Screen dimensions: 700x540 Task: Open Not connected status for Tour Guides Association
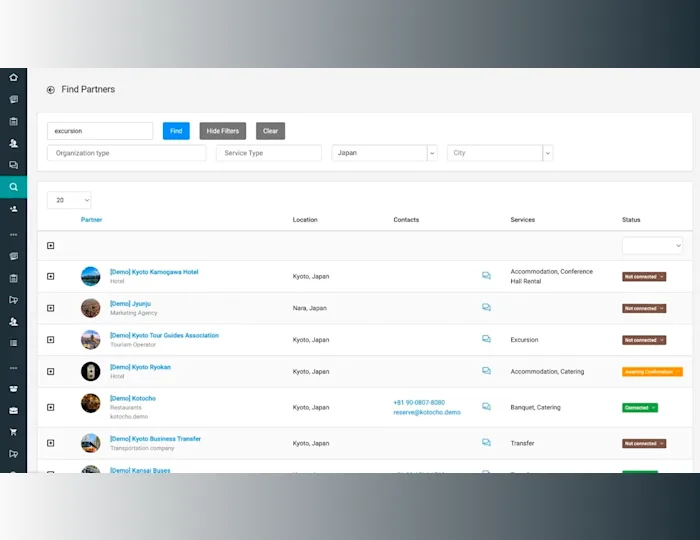(644, 340)
